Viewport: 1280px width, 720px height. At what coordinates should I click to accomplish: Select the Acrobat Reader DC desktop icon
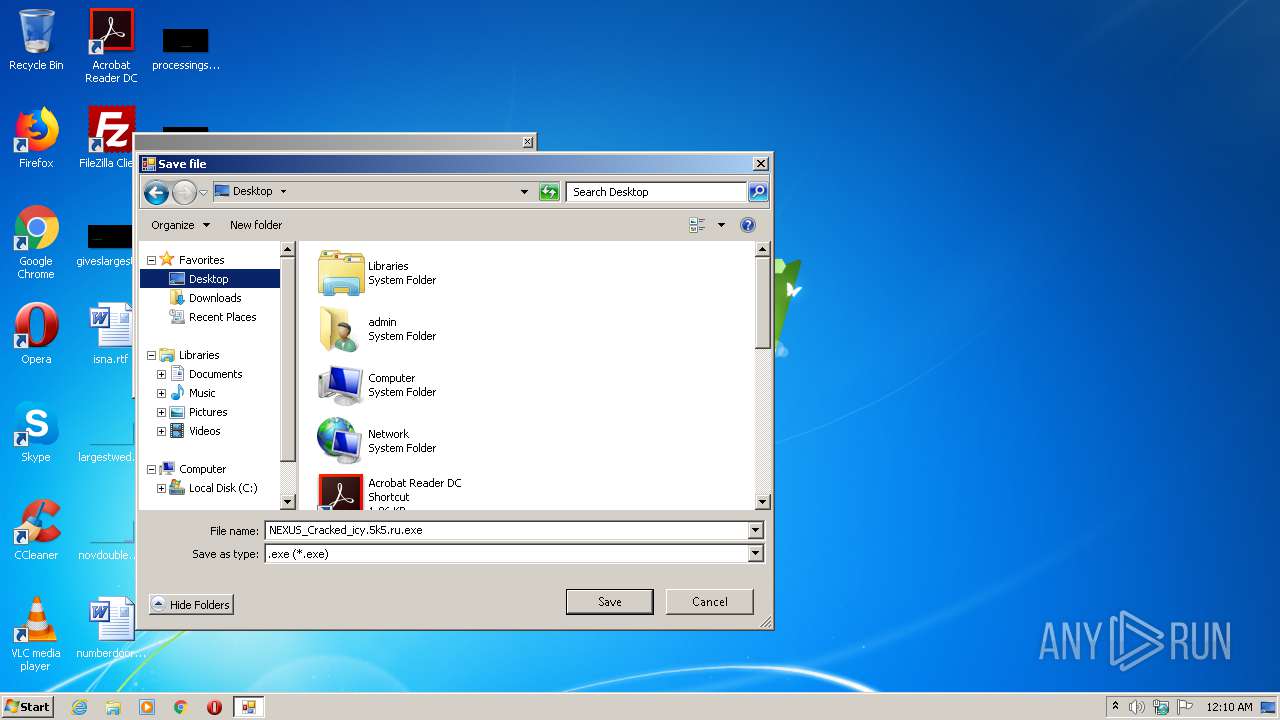coord(111,46)
